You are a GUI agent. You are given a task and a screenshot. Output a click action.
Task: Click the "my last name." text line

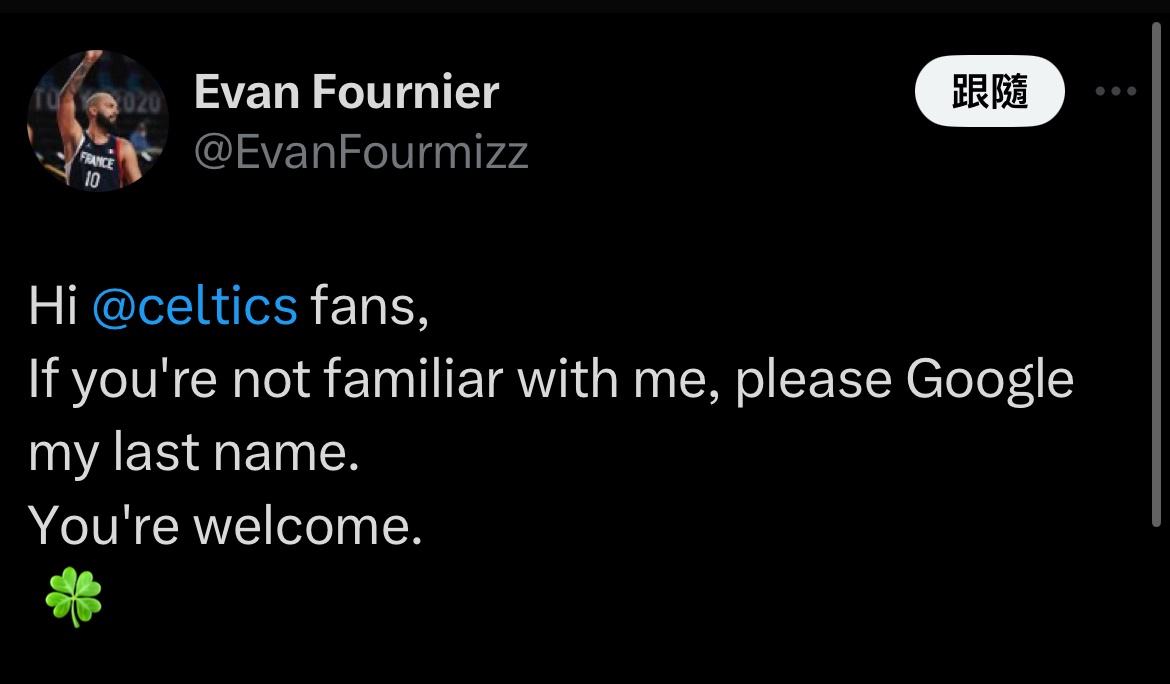click(193, 453)
